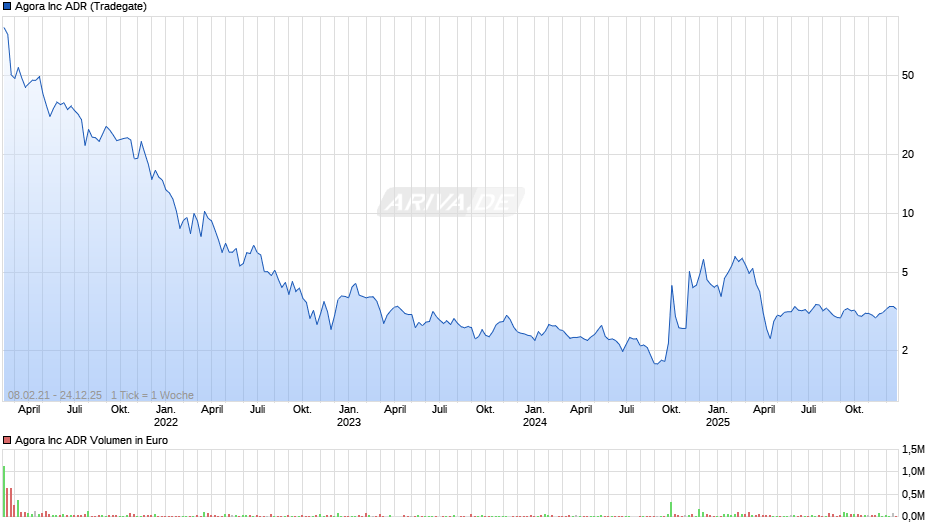Click the 'Agora Inc ADR Volumen in Euro' label
Image resolution: width=940 pixels, height=526 pixels.
pyautogui.click(x=91, y=440)
